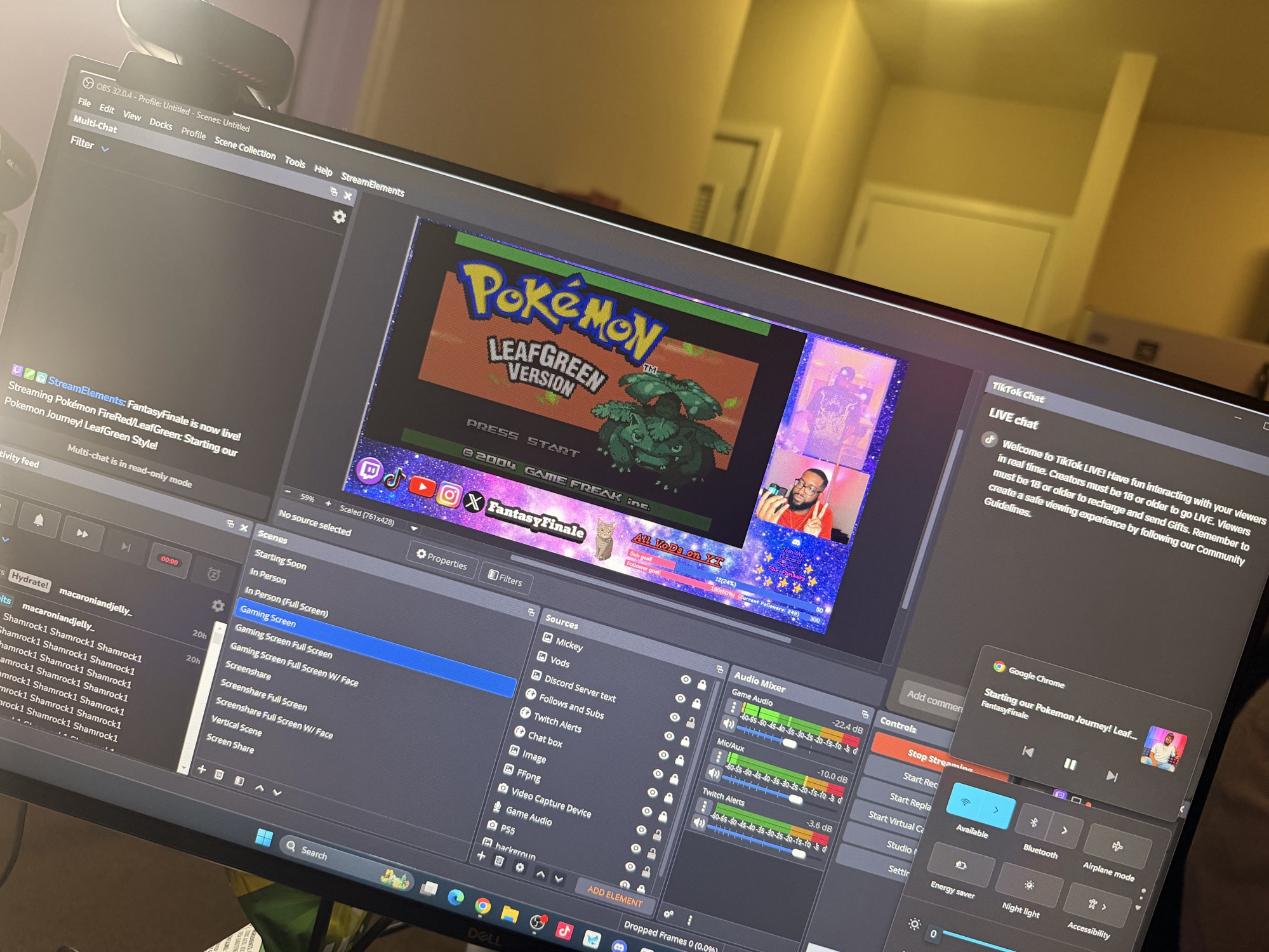Open source properties gear below Sources list
The image size is (1269, 952).
pyautogui.click(x=519, y=867)
